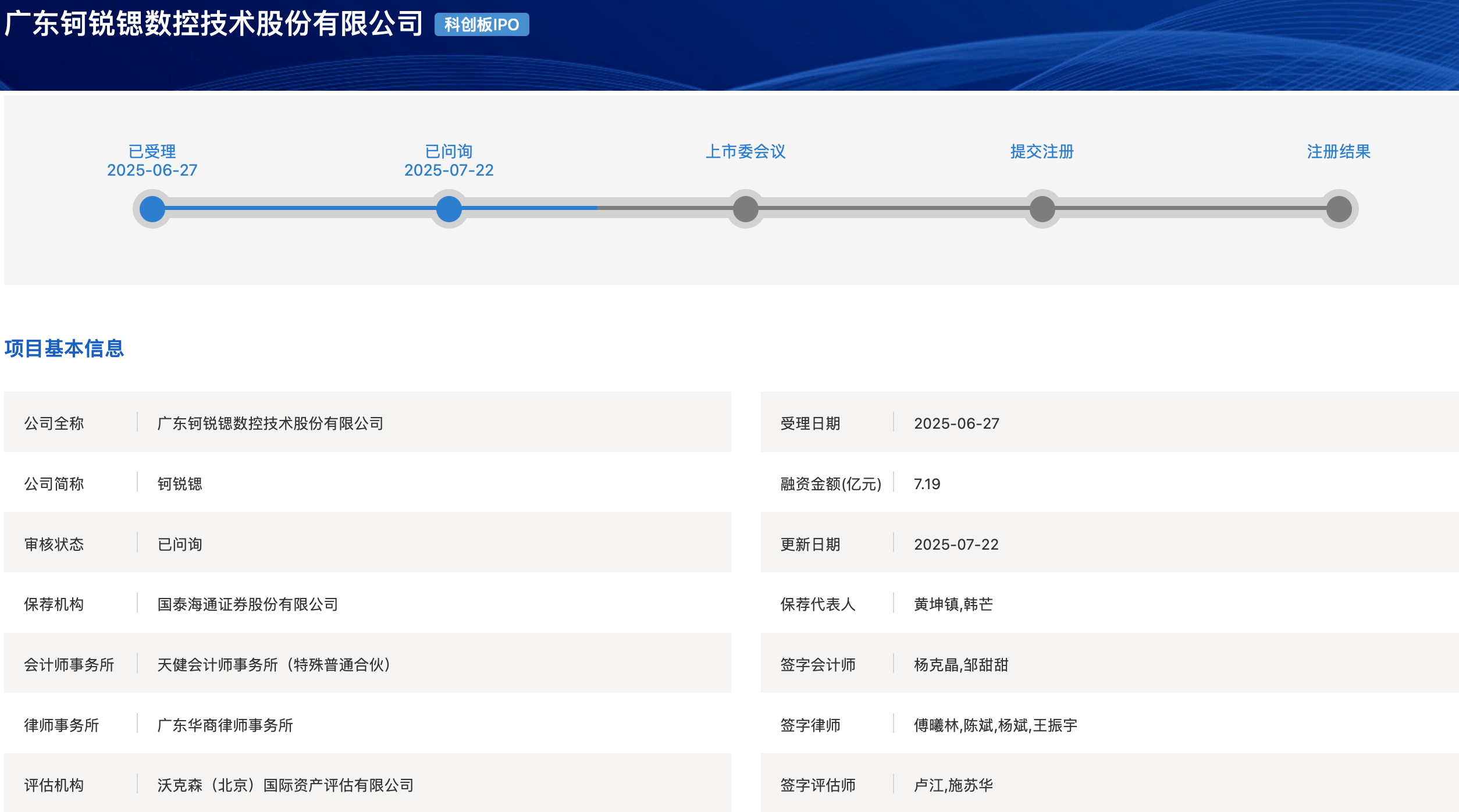1459x812 pixels.
Task: Select the 提交注册 stage label
Action: (1042, 151)
